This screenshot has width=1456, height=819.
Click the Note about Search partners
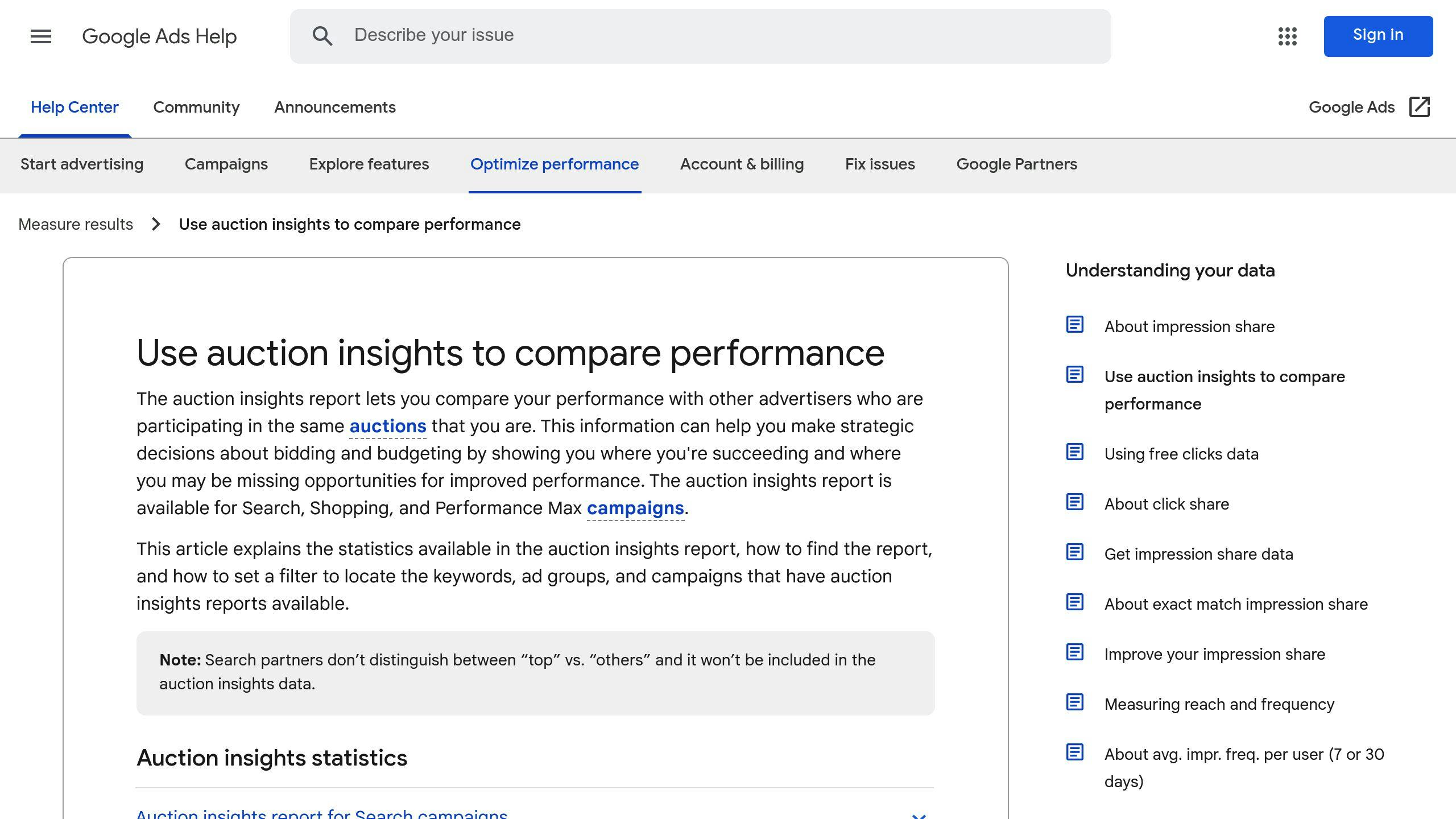click(x=535, y=673)
